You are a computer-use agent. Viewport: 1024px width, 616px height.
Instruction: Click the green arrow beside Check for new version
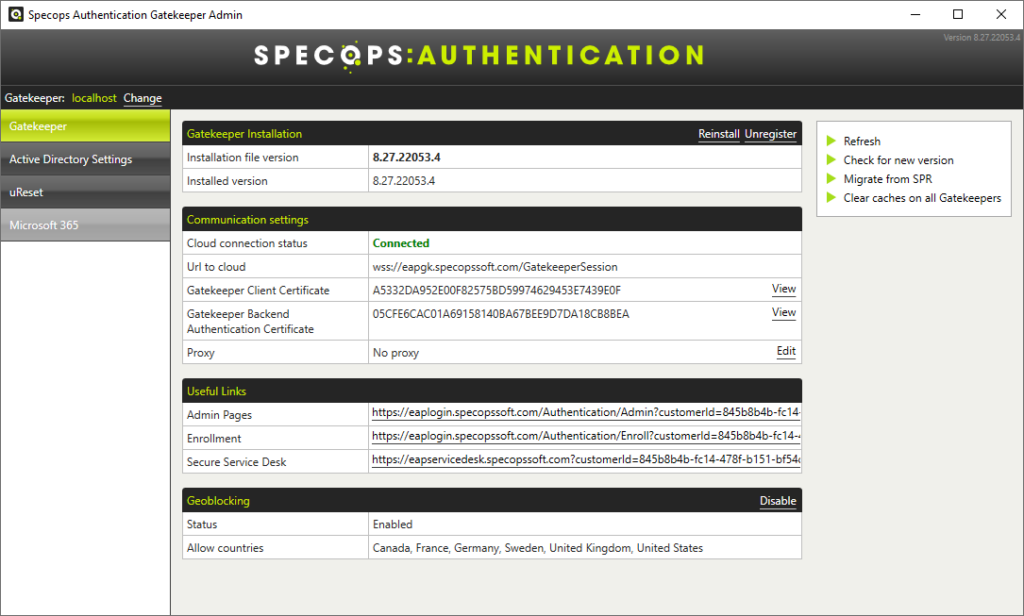click(831, 160)
